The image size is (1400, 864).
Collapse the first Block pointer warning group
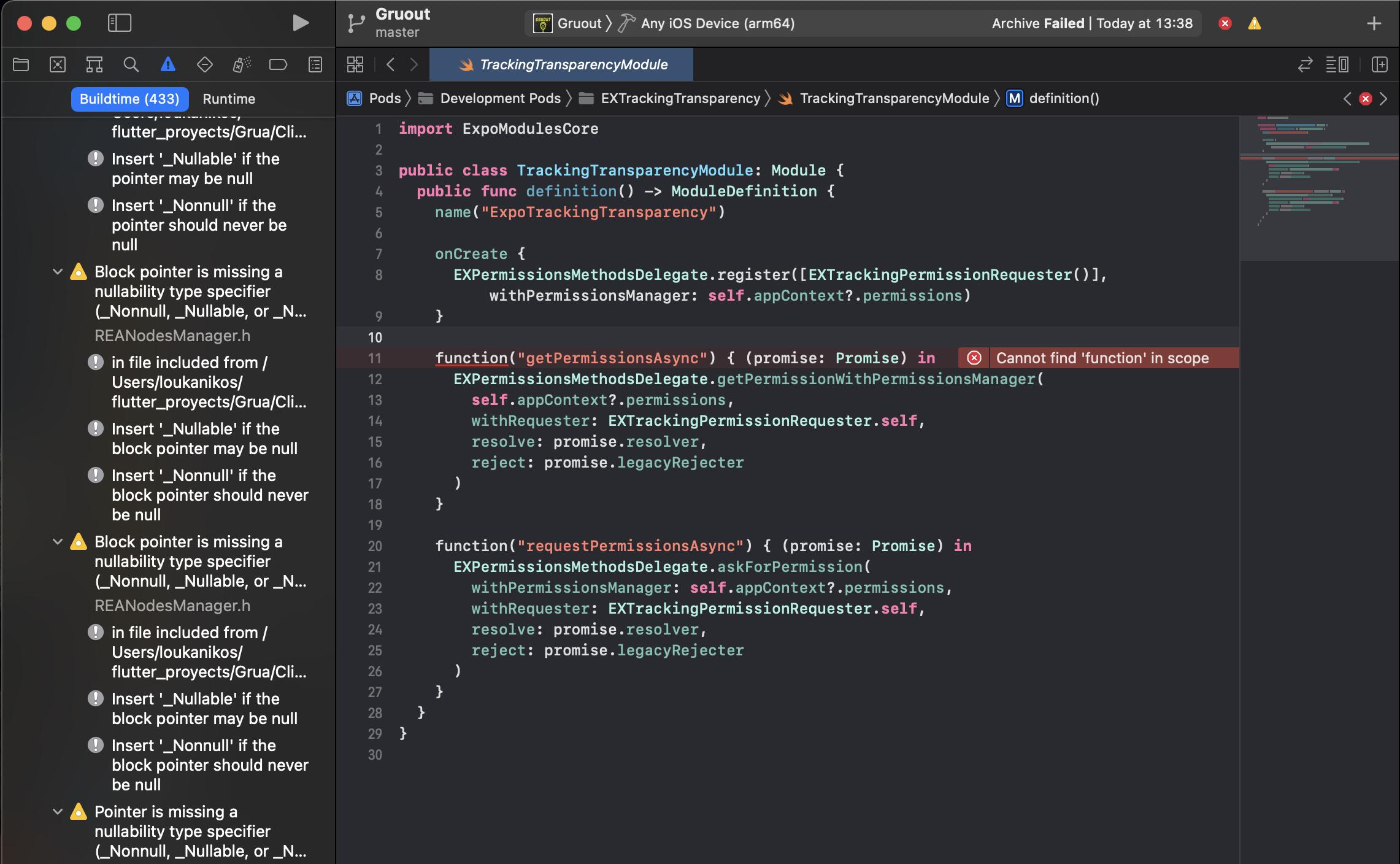click(58, 272)
